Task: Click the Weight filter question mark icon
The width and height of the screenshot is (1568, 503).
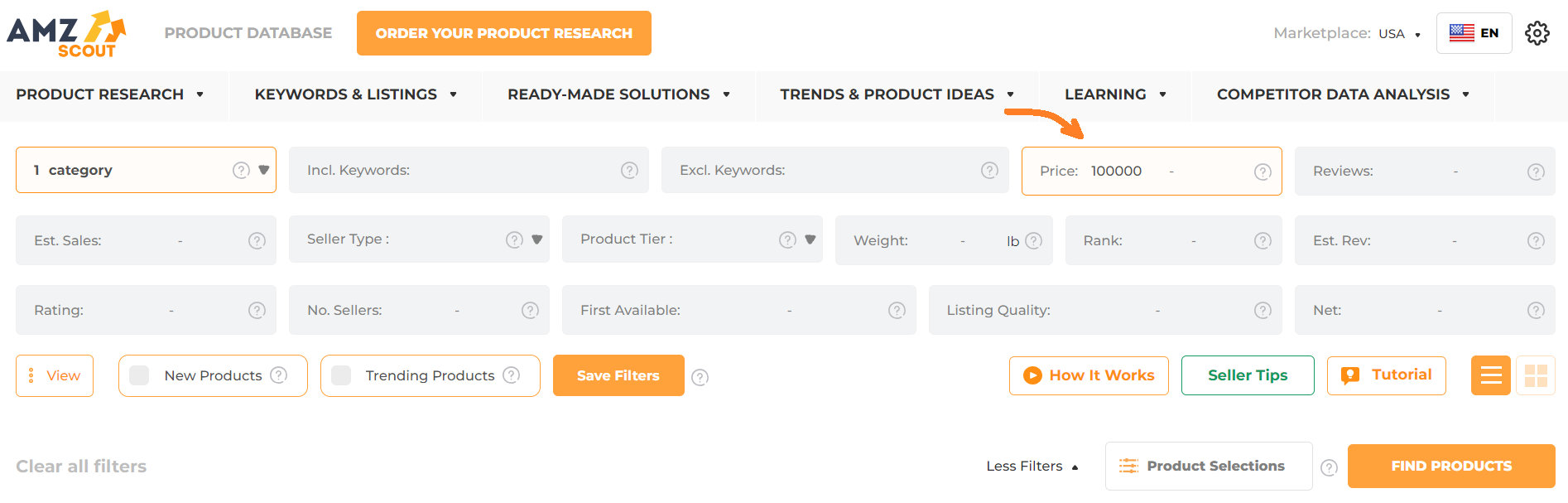Action: pos(1033,240)
